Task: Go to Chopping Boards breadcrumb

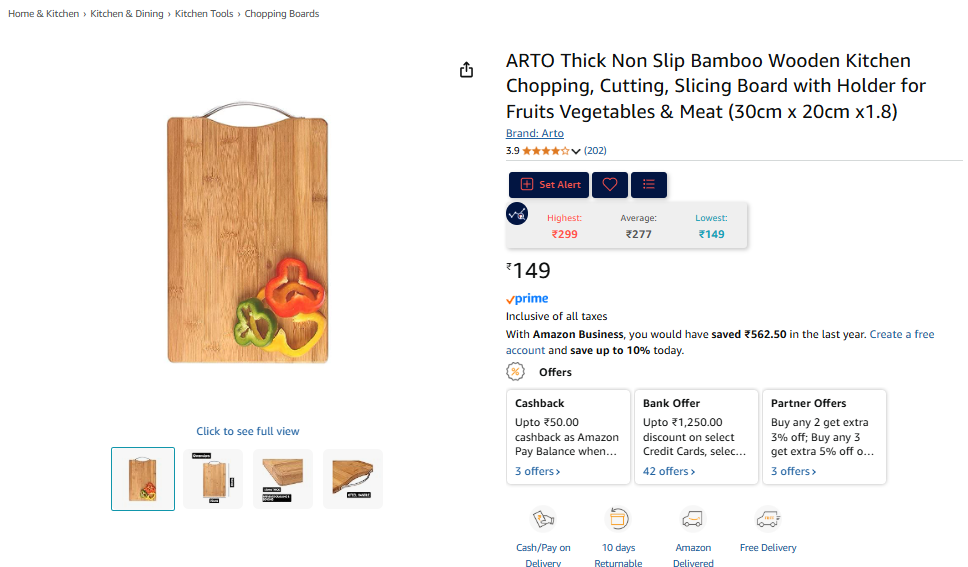Action: [282, 14]
